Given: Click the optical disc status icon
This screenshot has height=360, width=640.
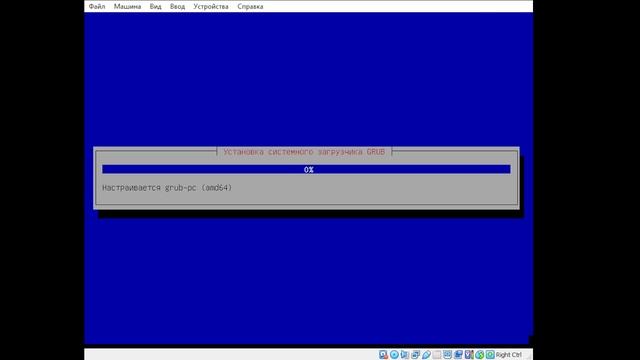Looking at the screenshot, I should click(x=394, y=355).
